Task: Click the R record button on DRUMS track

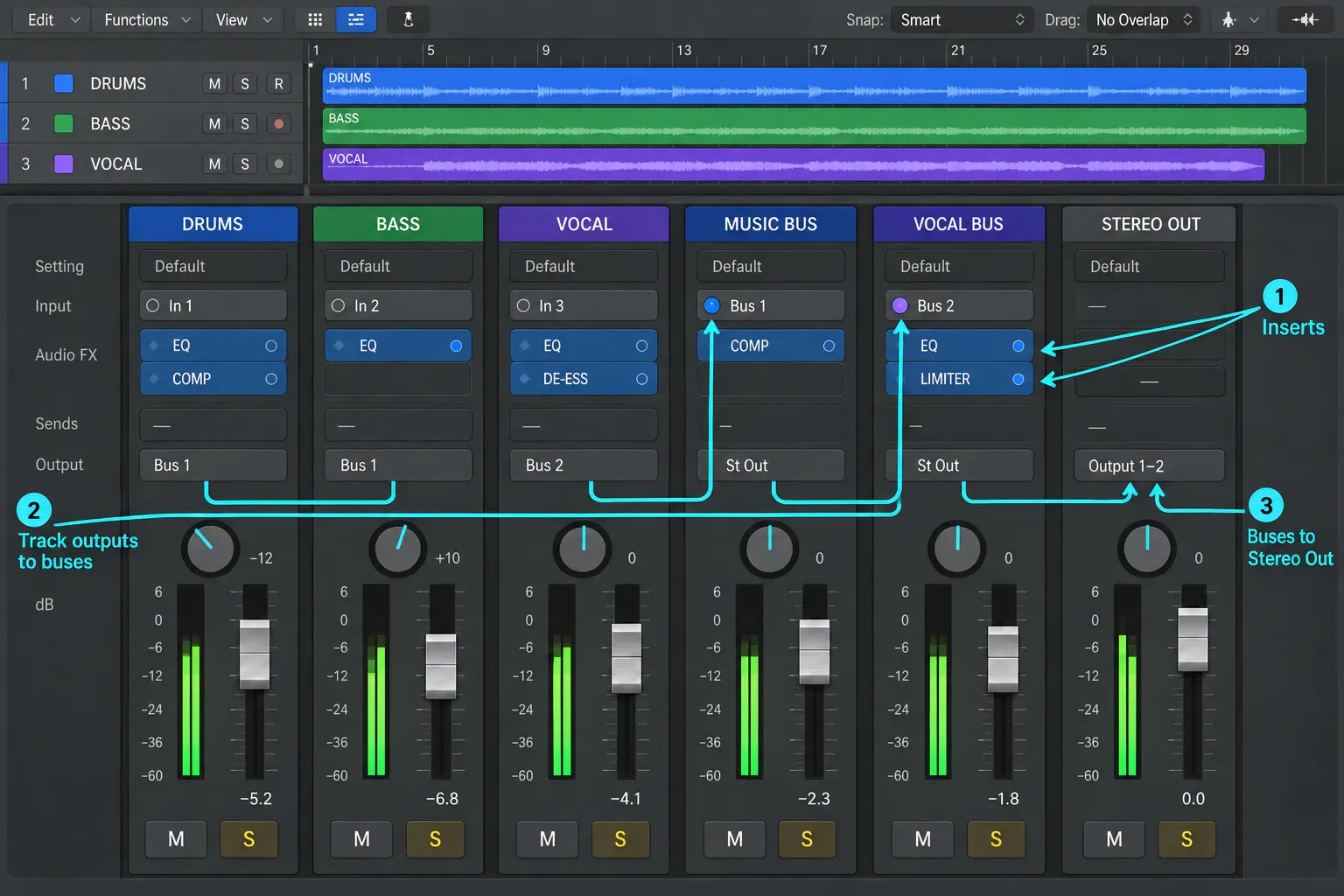Action: (x=278, y=83)
